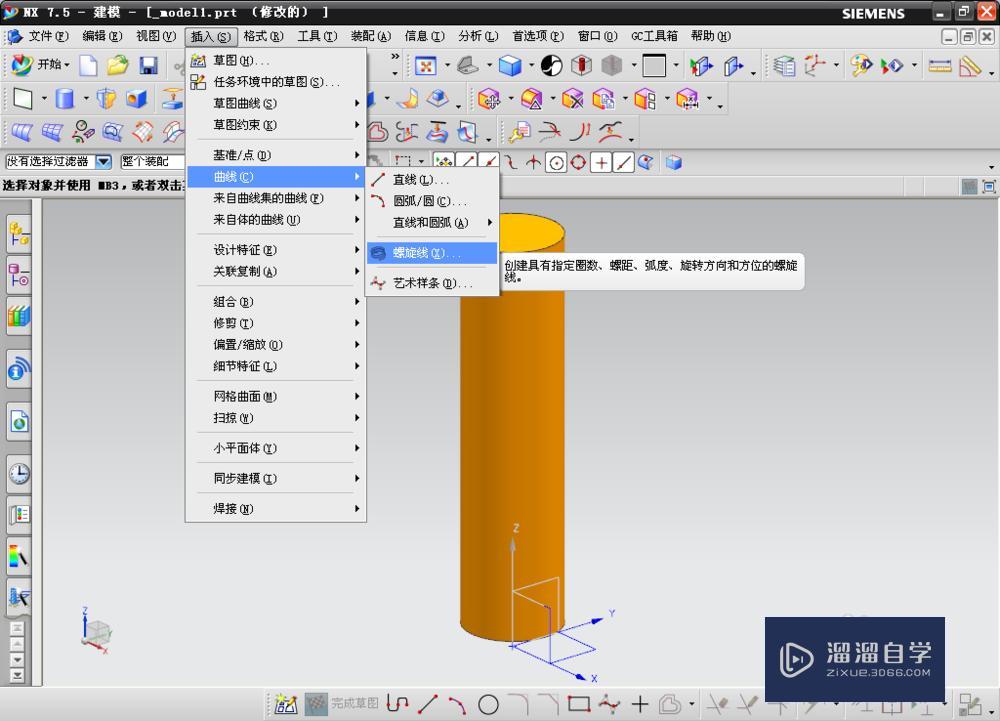The height and width of the screenshot is (721, 1000).
Task: Click the measure angle protractor icon
Action: (970, 66)
